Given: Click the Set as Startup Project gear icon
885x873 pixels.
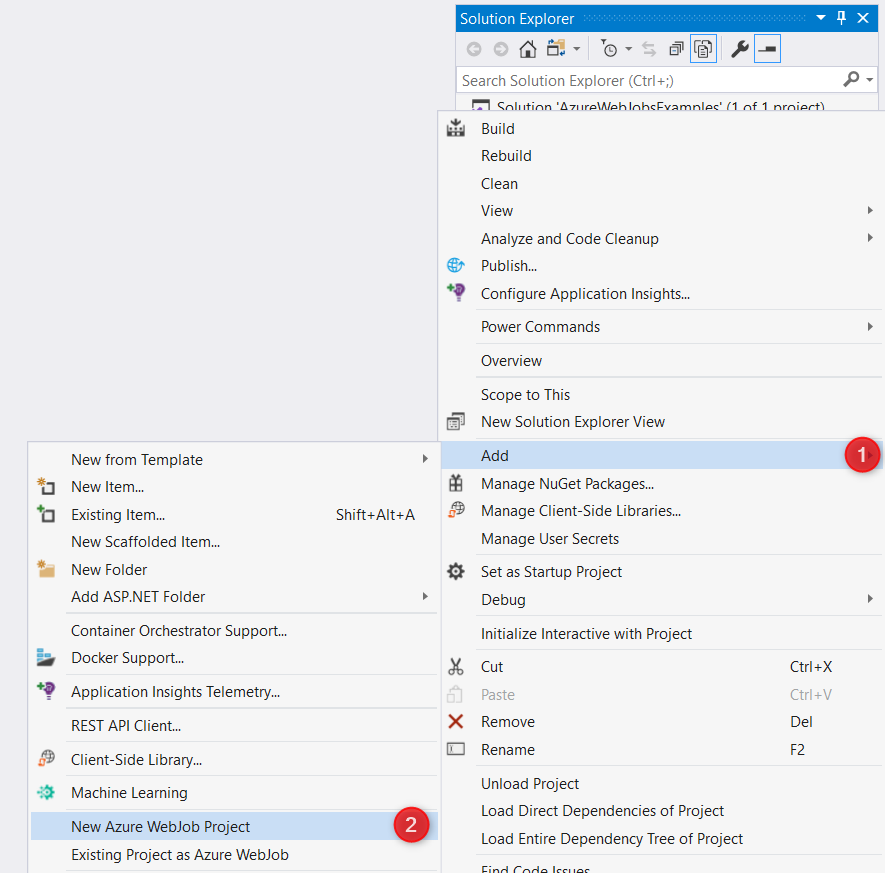Looking at the screenshot, I should pos(455,571).
